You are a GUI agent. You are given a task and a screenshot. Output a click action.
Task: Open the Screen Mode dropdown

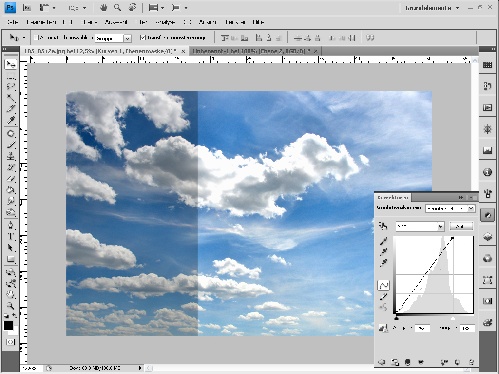point(180,7)
